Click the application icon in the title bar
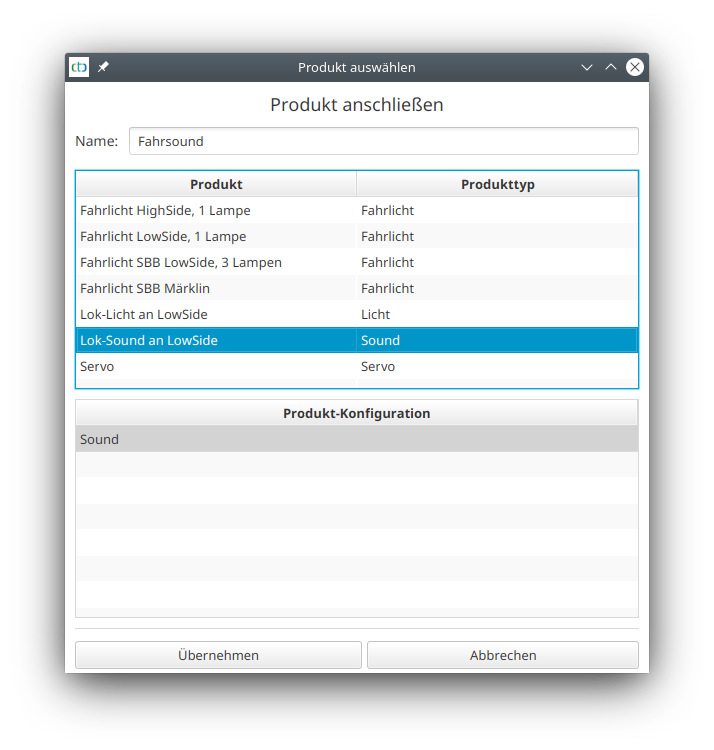 [79, 67]
